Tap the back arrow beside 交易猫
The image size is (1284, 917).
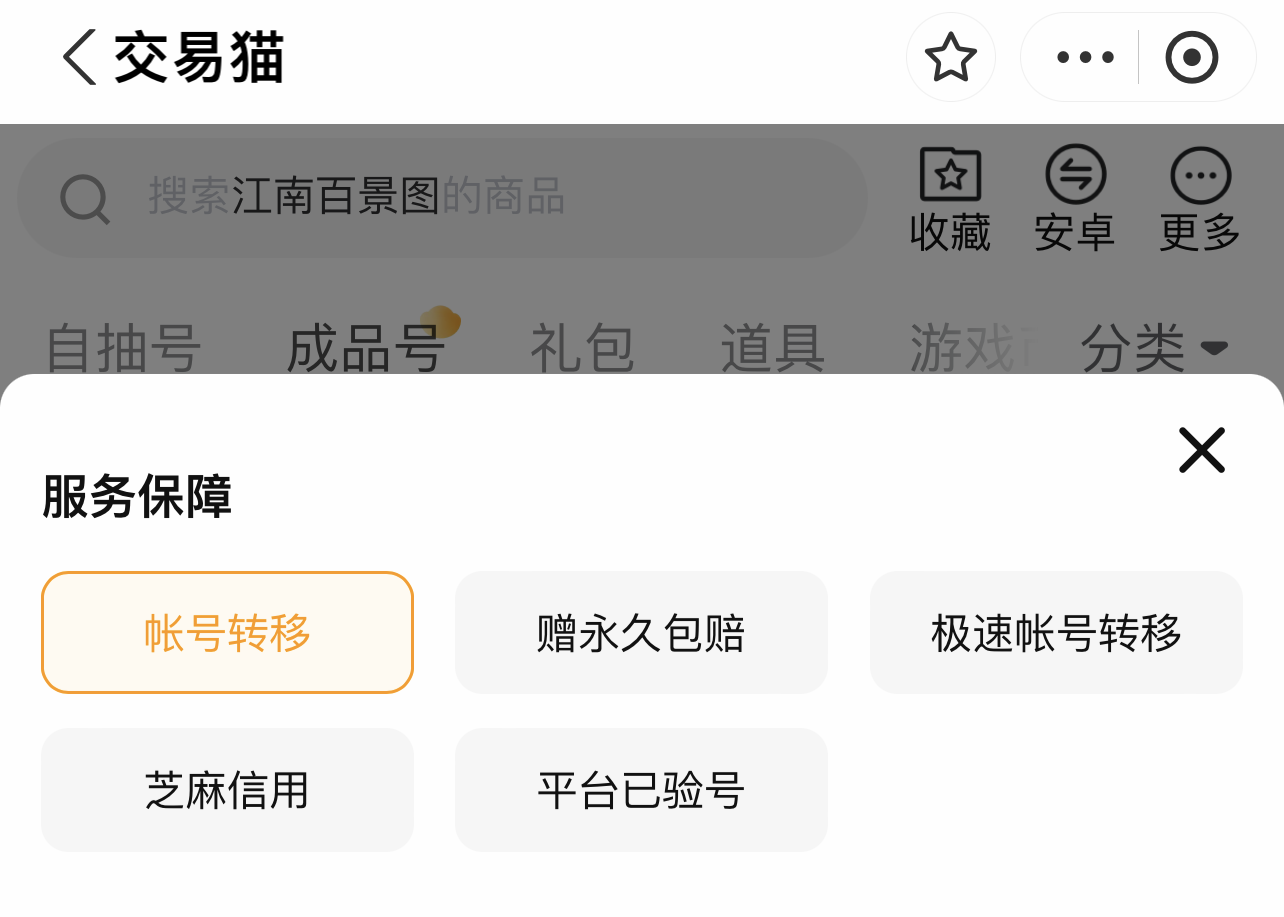80,57
